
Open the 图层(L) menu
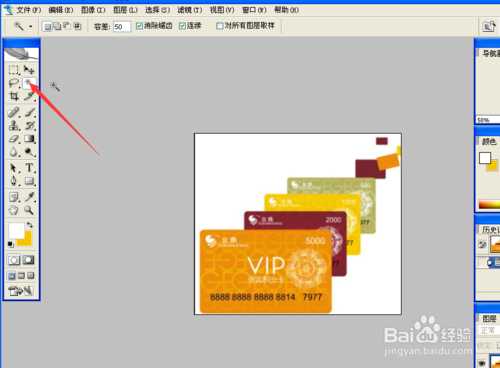[125, 10]
